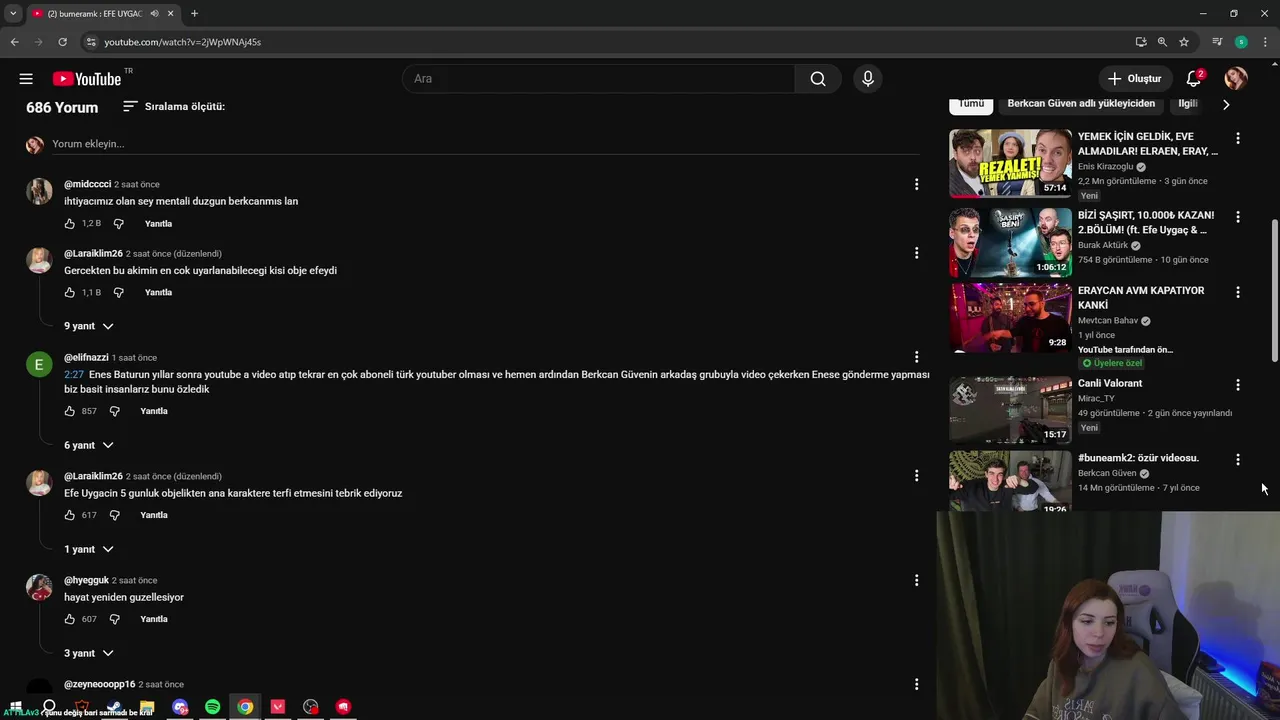Open the three-dot menu for the @hyegguk comment
1280x720 pixels.
[x=916, y=580]
